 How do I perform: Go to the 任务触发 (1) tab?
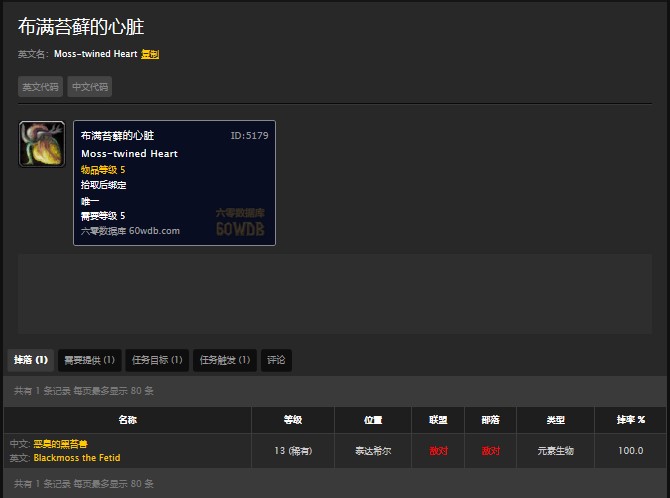[225, 360]
